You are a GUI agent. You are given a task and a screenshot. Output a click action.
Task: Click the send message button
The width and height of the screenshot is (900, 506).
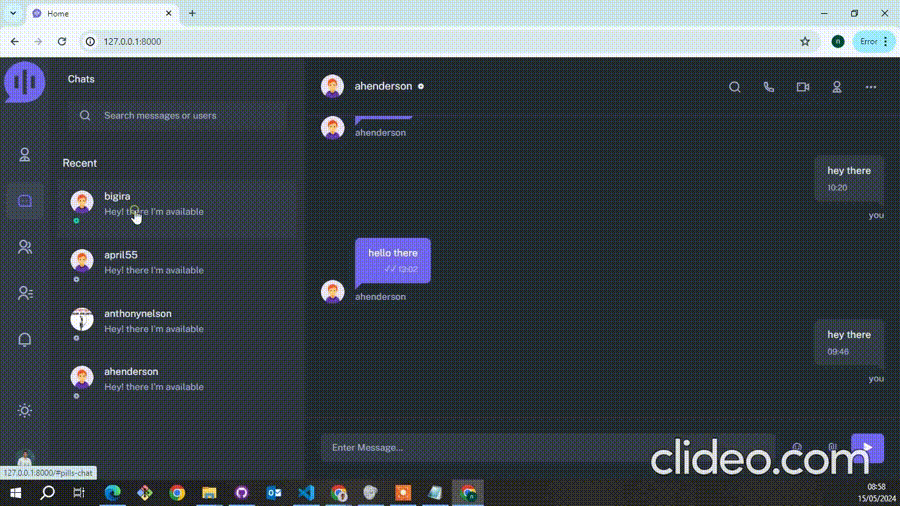click(x=867, y=448)
